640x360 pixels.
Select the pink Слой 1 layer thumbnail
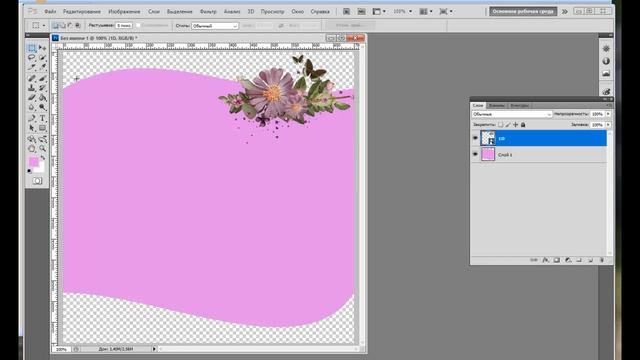click(x=488, y=154)
